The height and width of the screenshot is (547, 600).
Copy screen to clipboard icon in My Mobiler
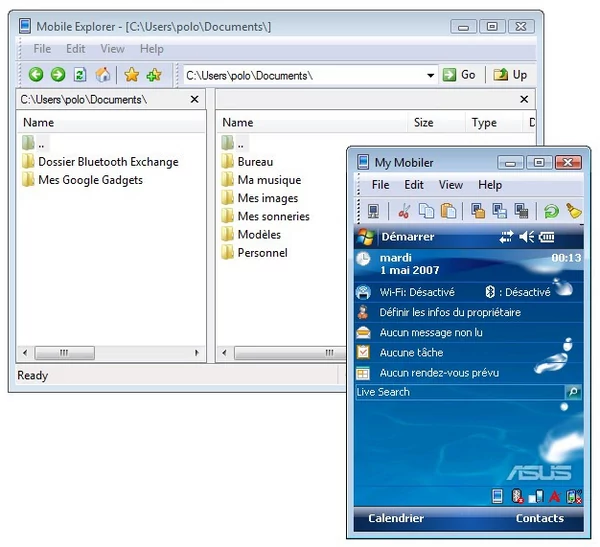[478, 211]
